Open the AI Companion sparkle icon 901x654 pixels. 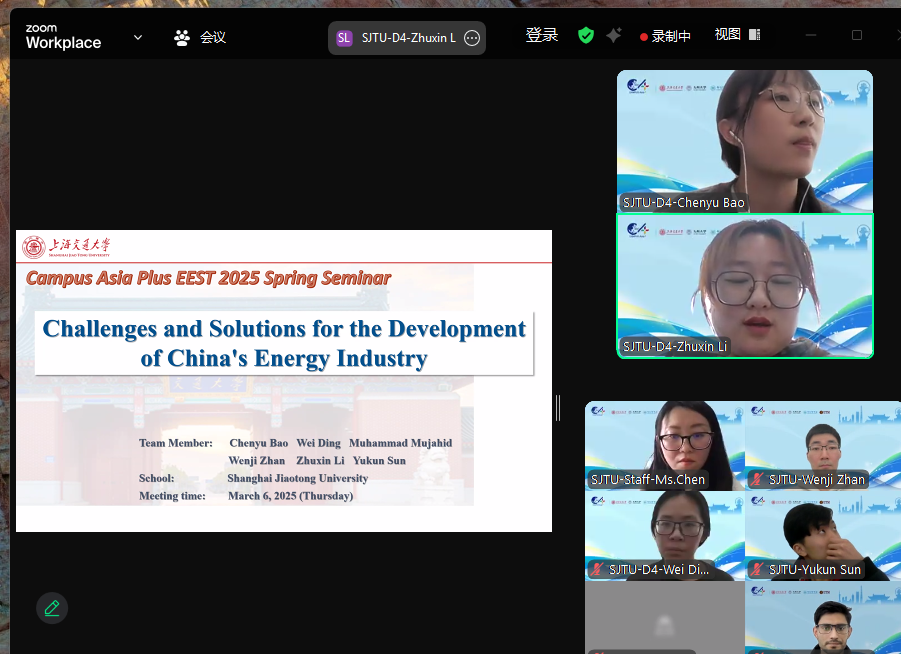click(614, 36)
